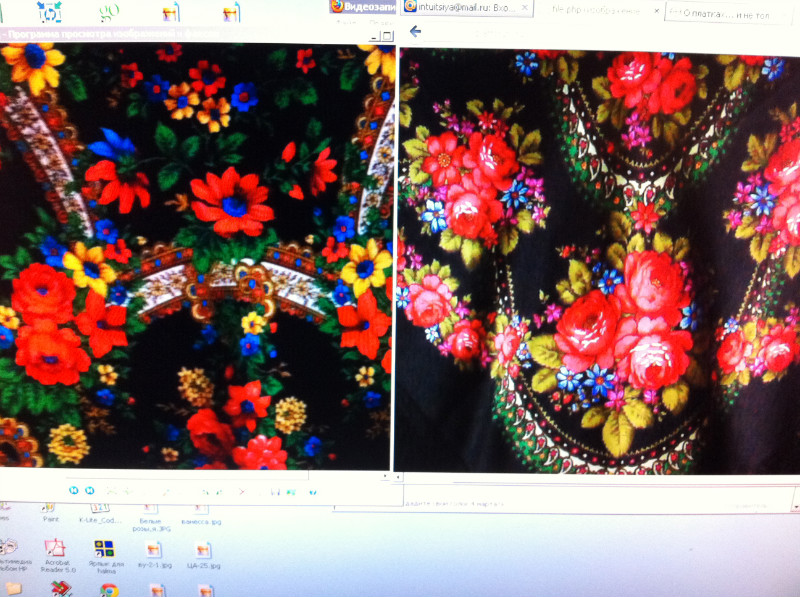Click the previous image button in viewer toolbar
Image resolution: width=800 pixels, height=597 pixels.
coord(74,490)
